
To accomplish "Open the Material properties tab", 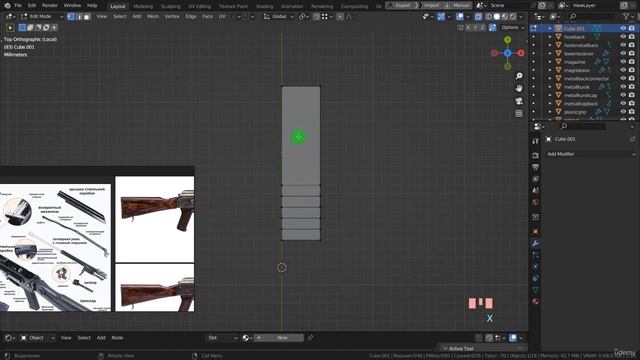I will (536, 301).
